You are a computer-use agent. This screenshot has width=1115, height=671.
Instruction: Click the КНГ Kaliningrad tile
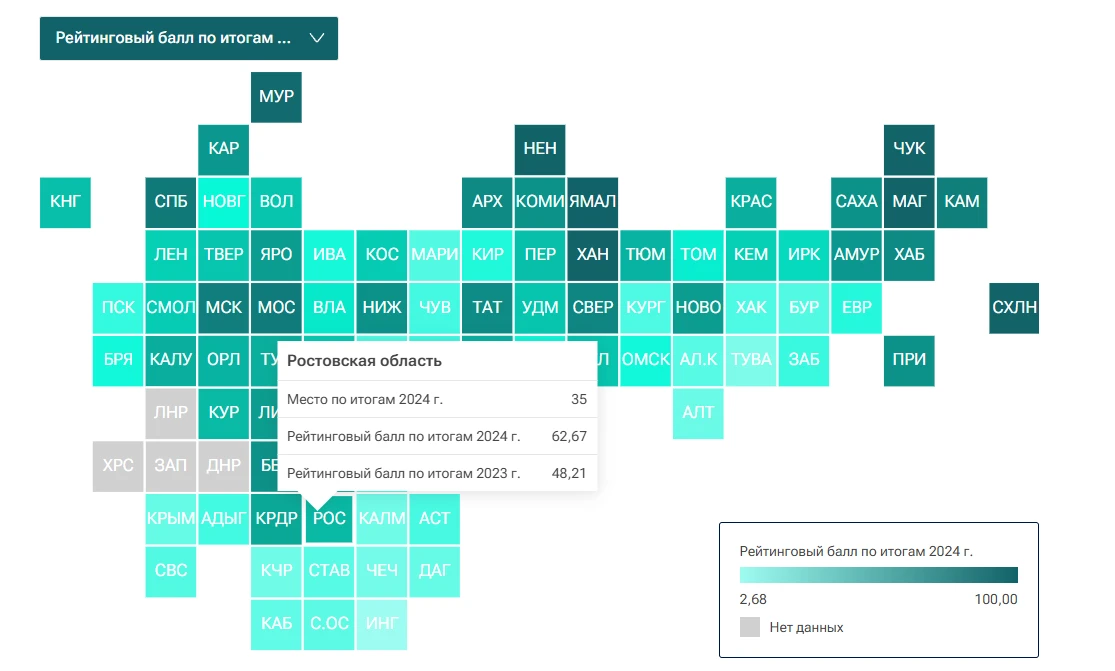[65, 202]
